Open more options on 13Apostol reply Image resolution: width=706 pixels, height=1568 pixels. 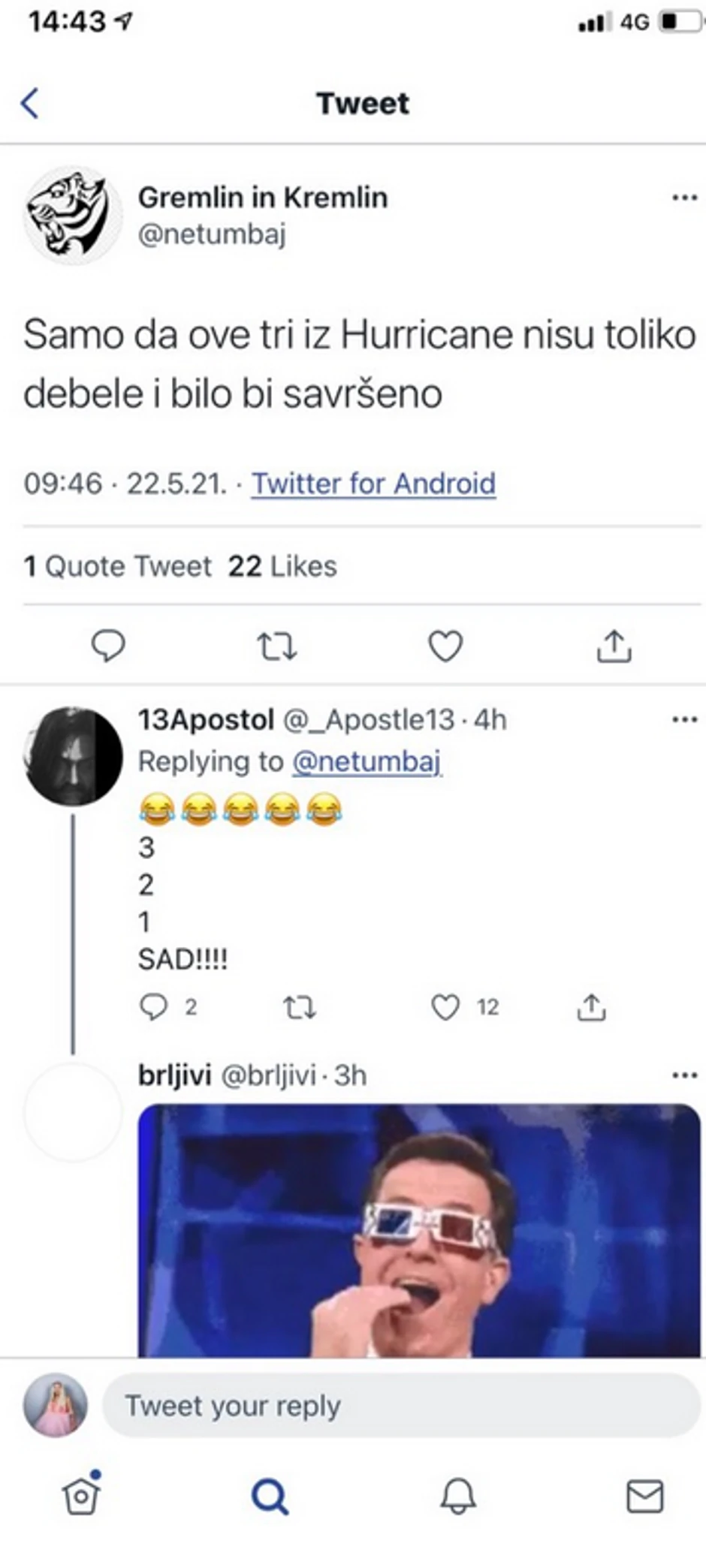(x=684, y=720)
